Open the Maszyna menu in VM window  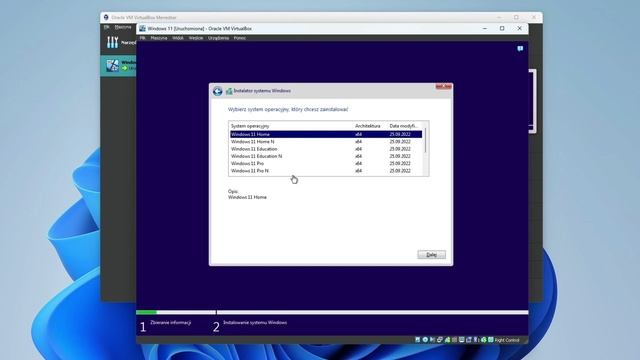[159, 38]
